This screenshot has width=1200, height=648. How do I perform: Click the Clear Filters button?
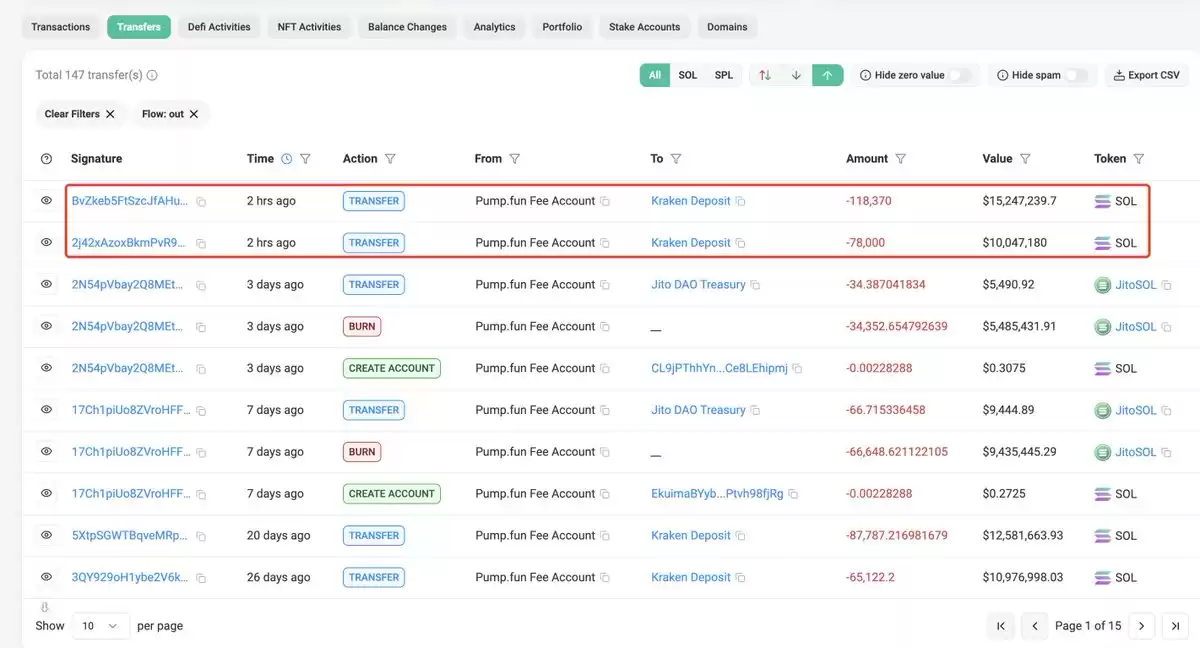point(79,114)
